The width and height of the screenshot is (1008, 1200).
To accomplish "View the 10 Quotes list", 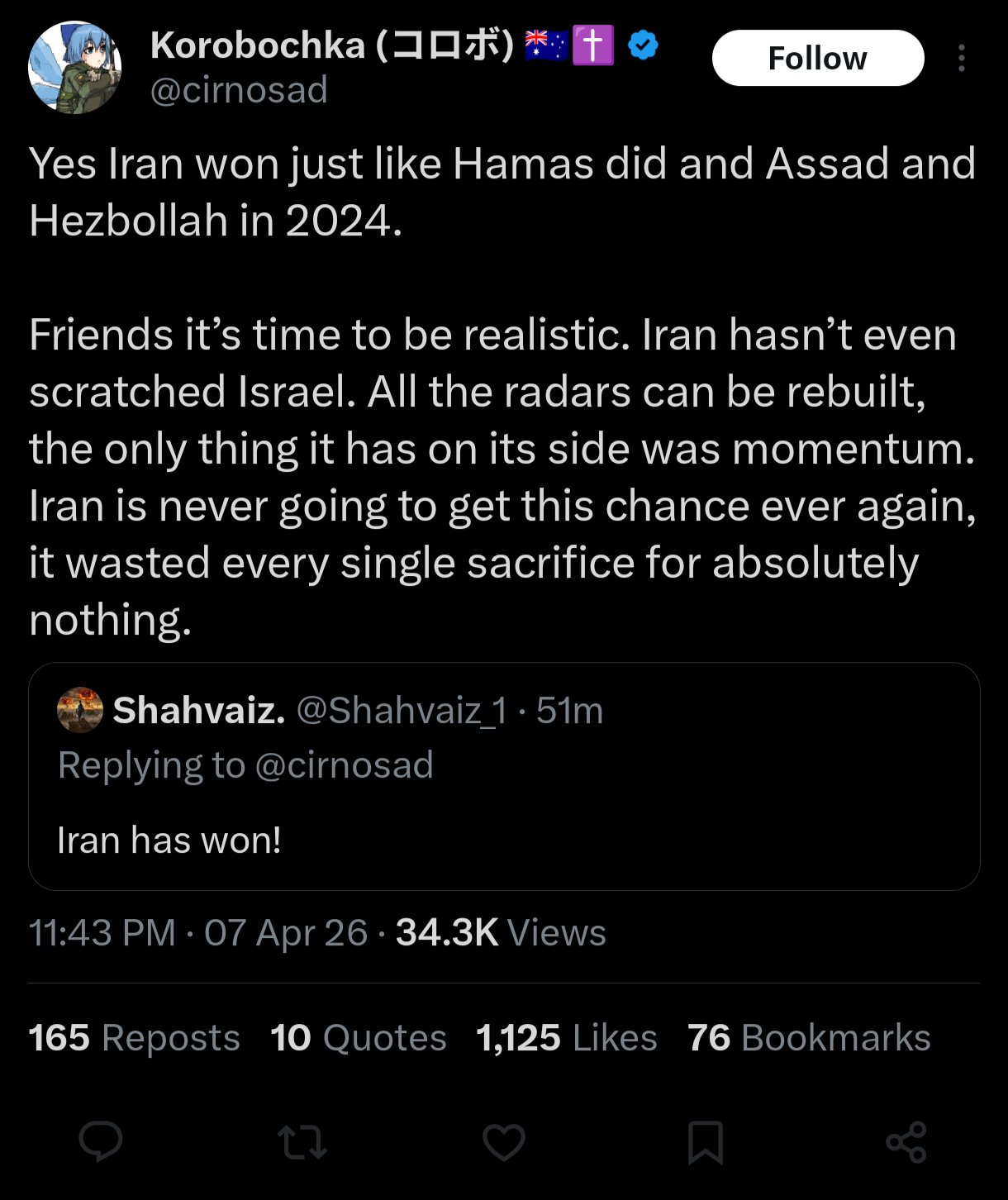I will pyautogui.click(x=359, y=1038).
